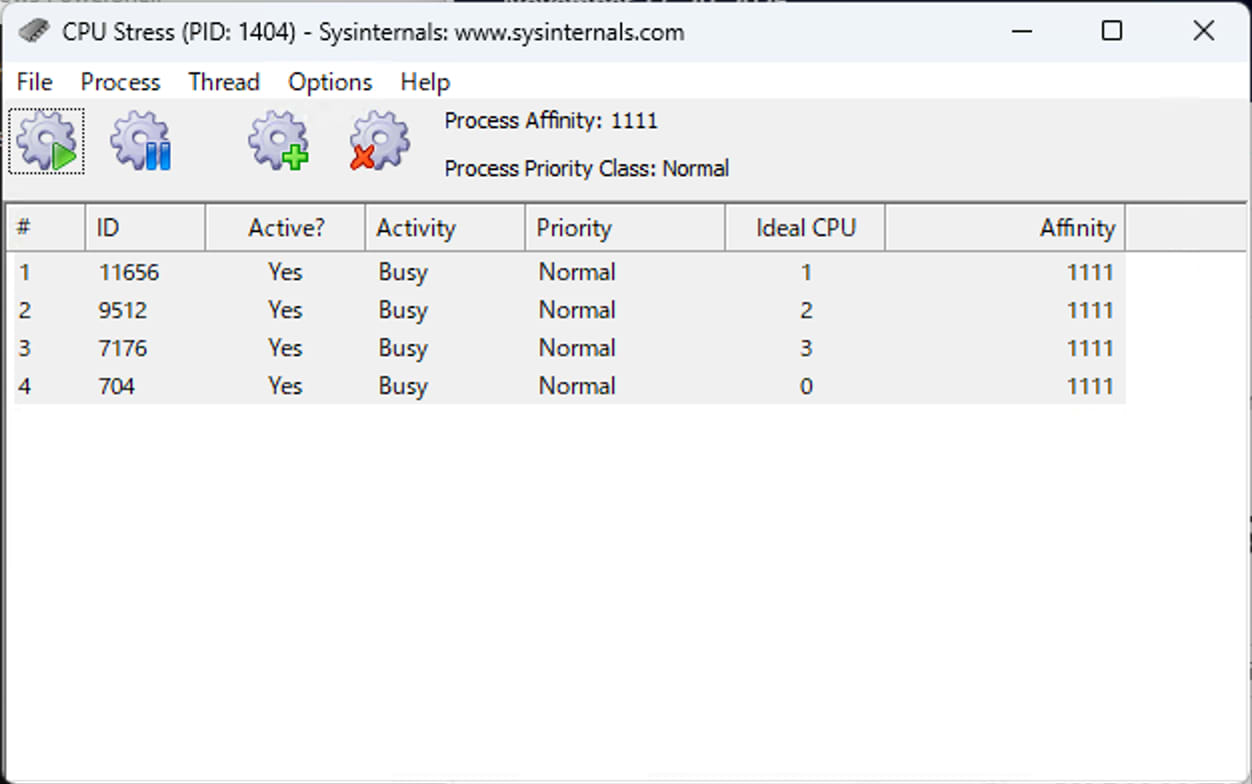The height and width of the screenshot is (784, 1252).
Task: Minimize the CPU Stress window
Action: click(x=1021, y=31)
